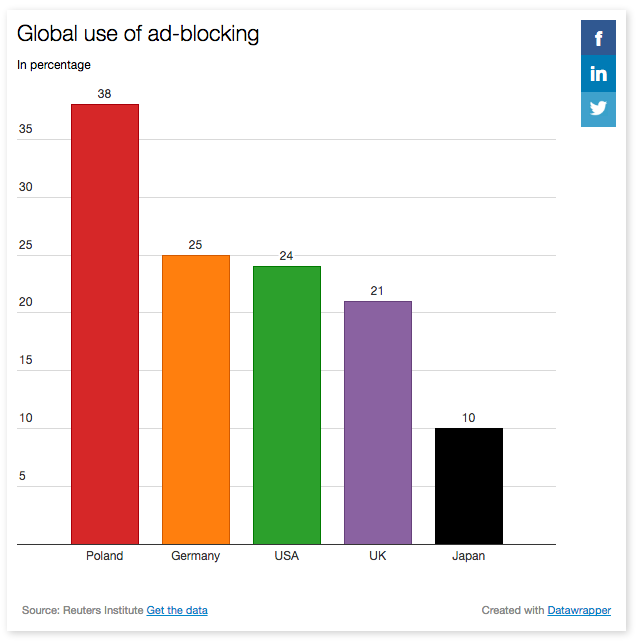This screenshot has height=642, width=638.
Task: Select the orange Germany bar
Action: point(196,399)
